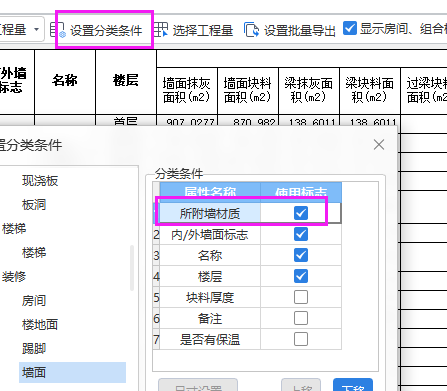Click the 上移 button
This screenshot has width=447, height=391.
tap(301, 385)
